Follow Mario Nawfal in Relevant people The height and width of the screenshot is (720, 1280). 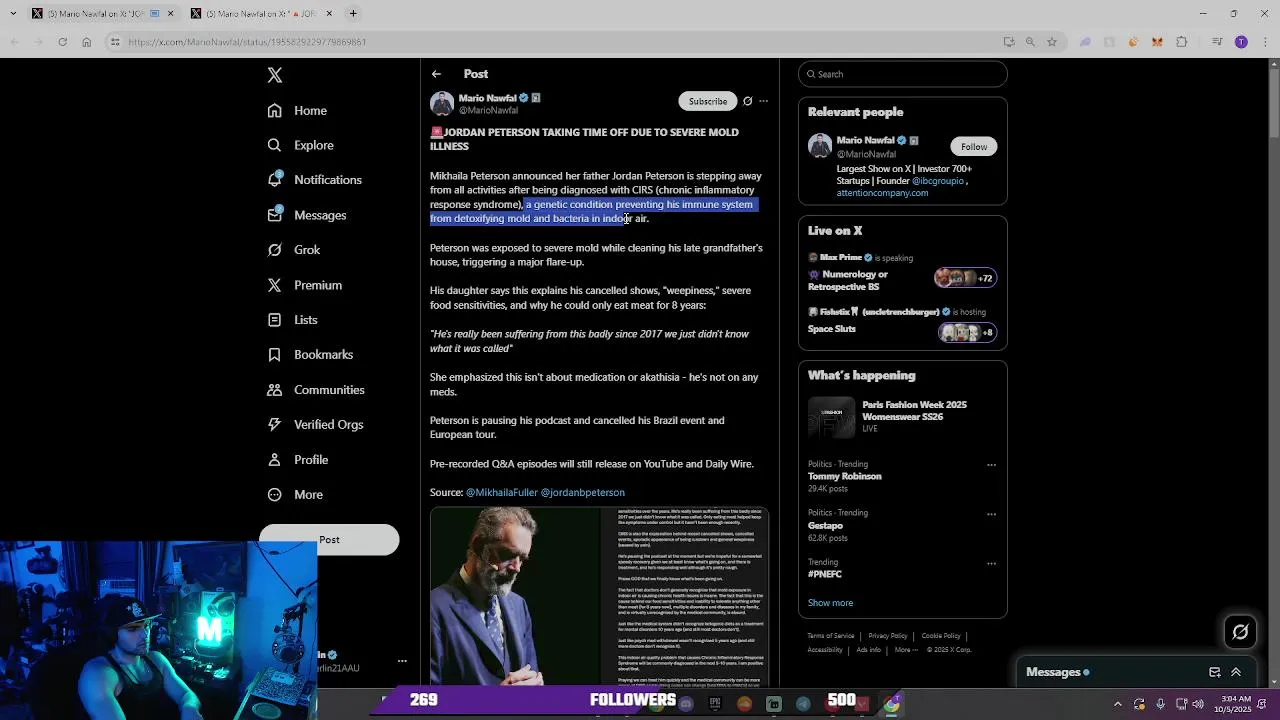(x=974, y=147)
